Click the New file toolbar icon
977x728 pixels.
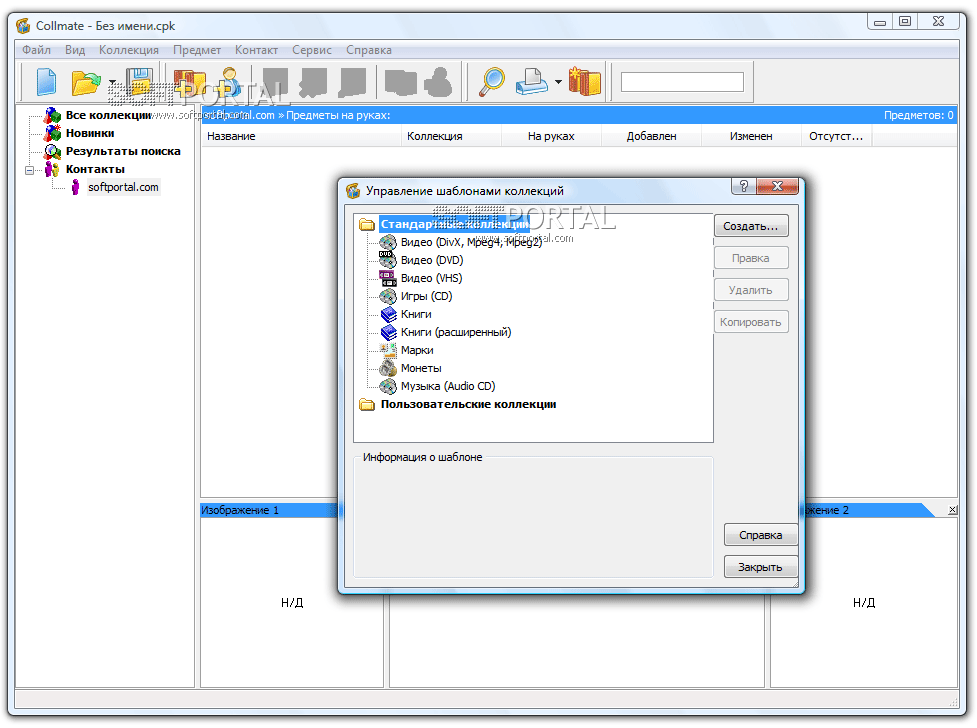(x=46, y=82)
